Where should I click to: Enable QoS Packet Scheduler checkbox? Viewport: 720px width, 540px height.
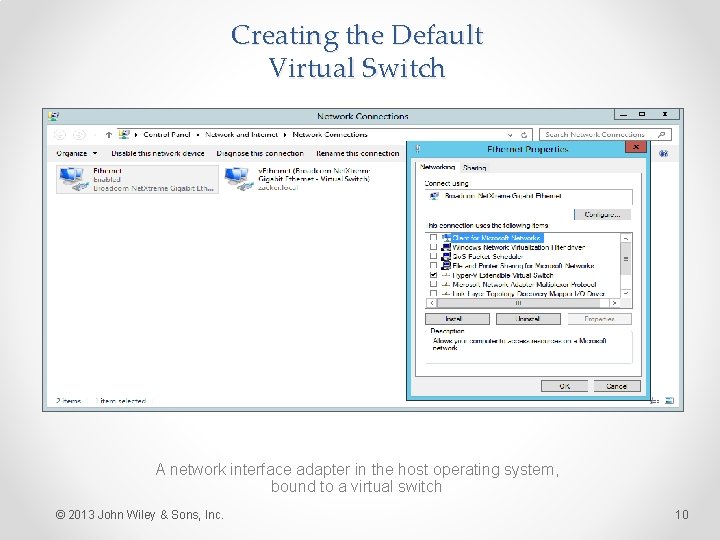[433, 256]
